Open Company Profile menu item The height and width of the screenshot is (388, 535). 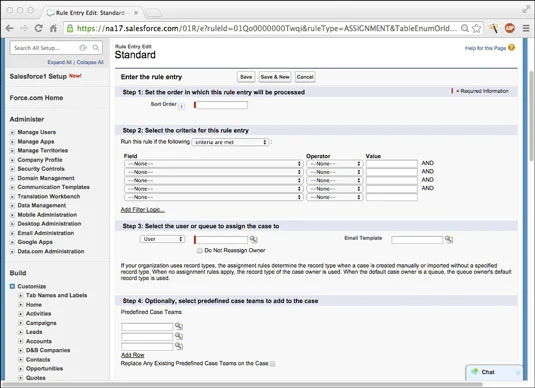40,160
